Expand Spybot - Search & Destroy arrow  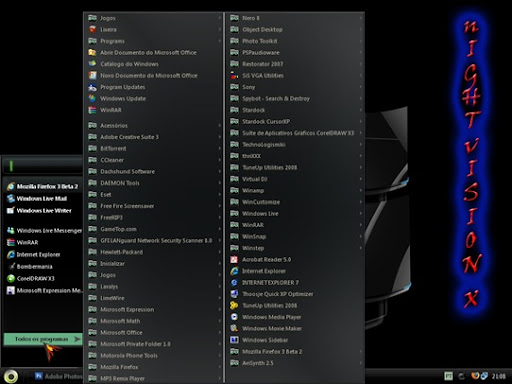(361, 99)
